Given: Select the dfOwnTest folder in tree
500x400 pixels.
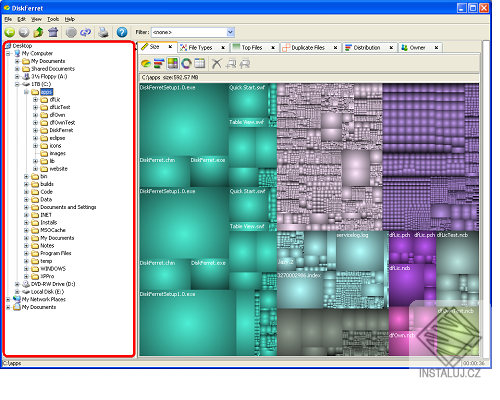Looking at the screenshot, I should click(62, 123).
